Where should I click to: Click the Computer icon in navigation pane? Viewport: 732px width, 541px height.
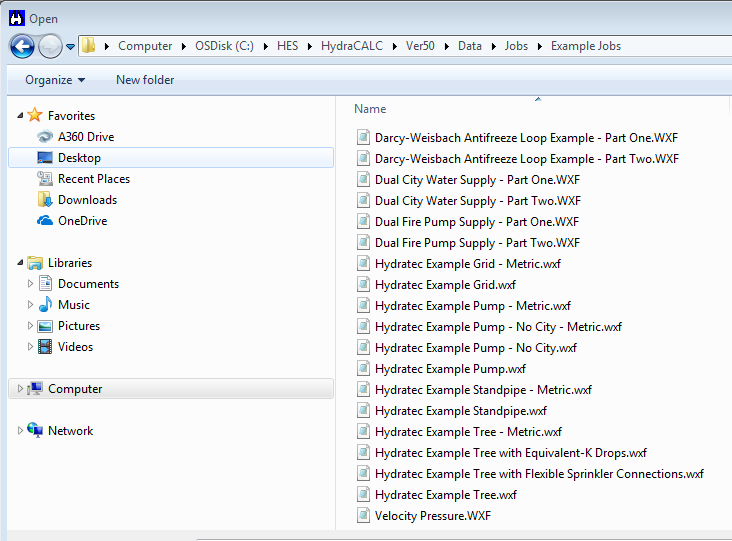pyautogui.click(x=35, y=388)
